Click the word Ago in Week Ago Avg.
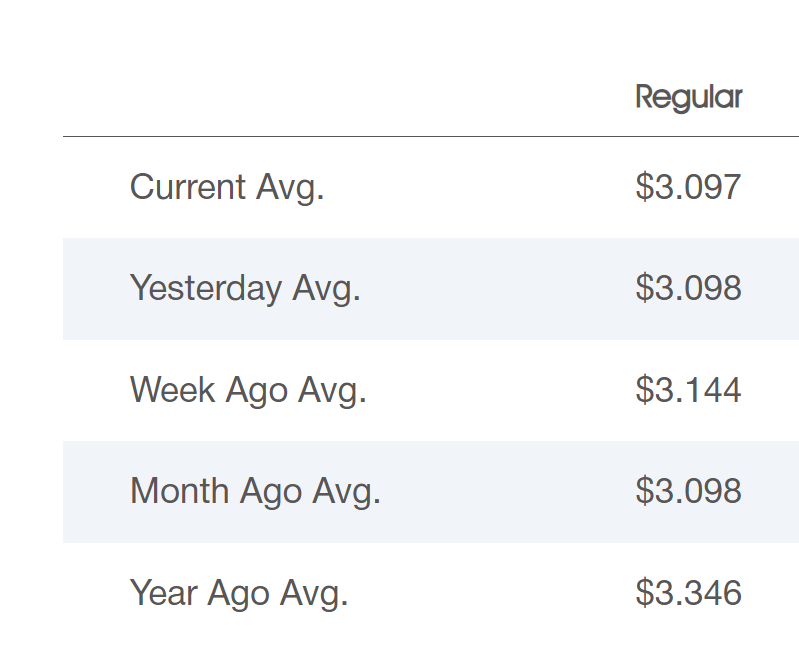Viewport: 799px width, 655px height. [257, 392]
